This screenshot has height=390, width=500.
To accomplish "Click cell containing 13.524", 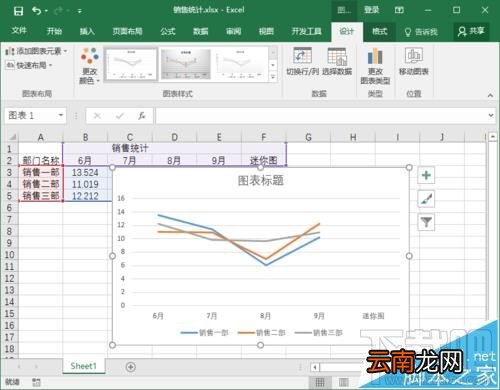I will tap(85, 172).
